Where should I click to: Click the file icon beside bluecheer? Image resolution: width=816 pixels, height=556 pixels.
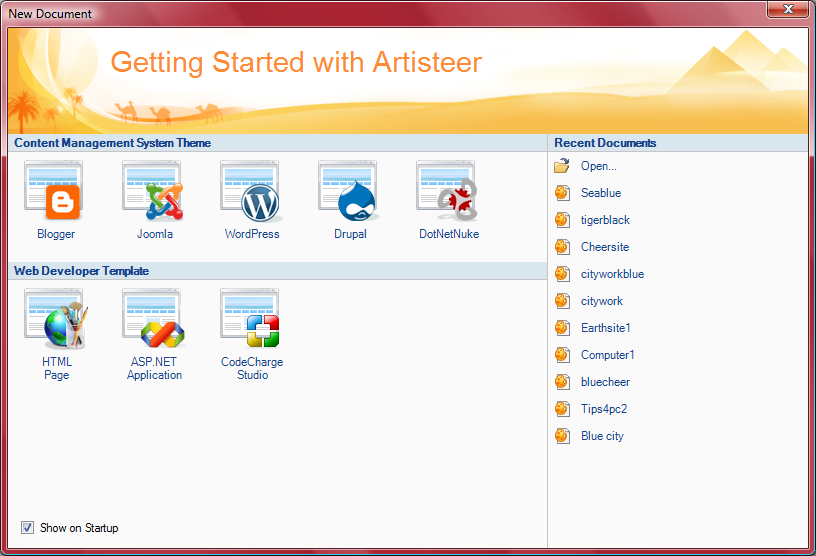562,383
